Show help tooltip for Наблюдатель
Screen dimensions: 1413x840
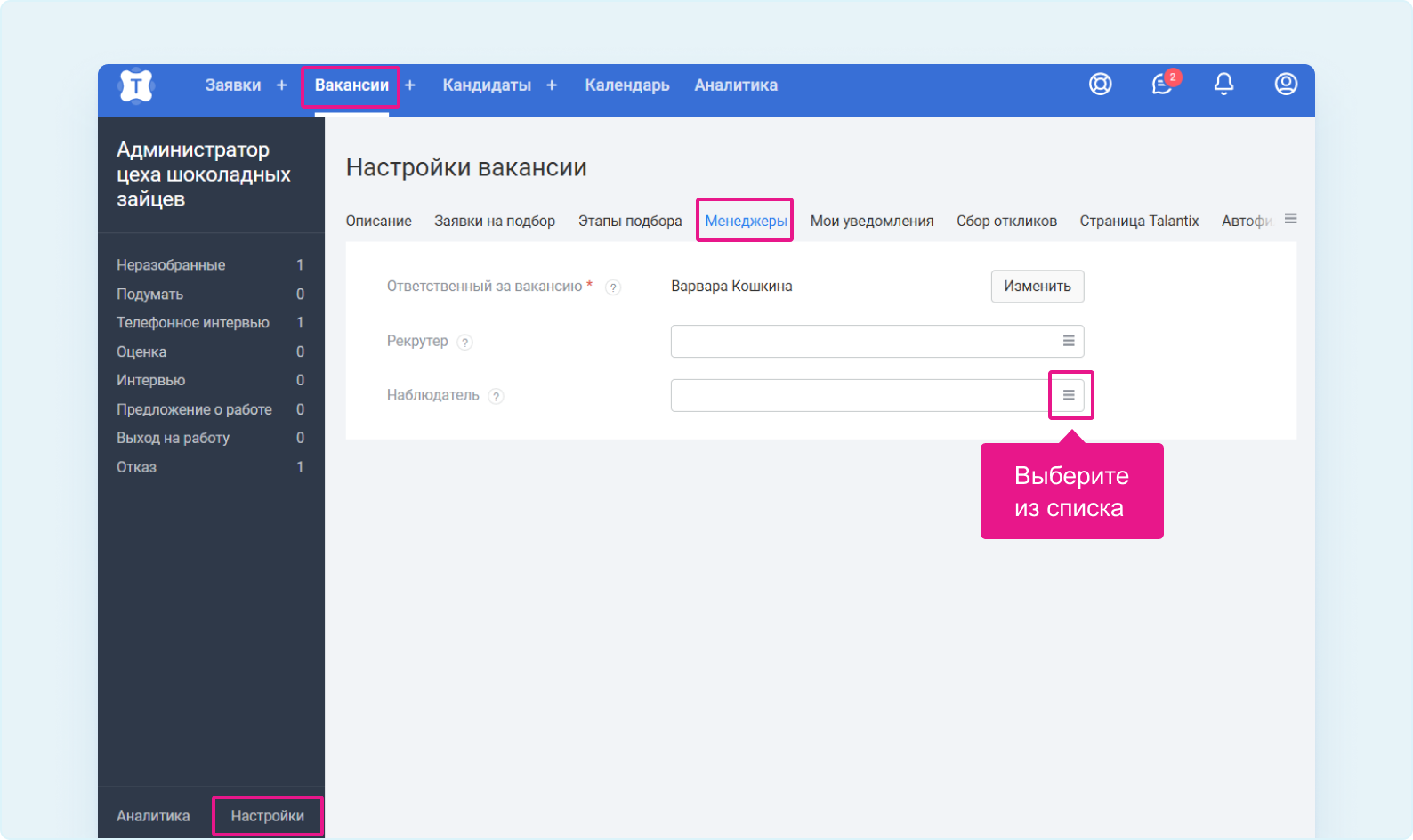point(496,397)
